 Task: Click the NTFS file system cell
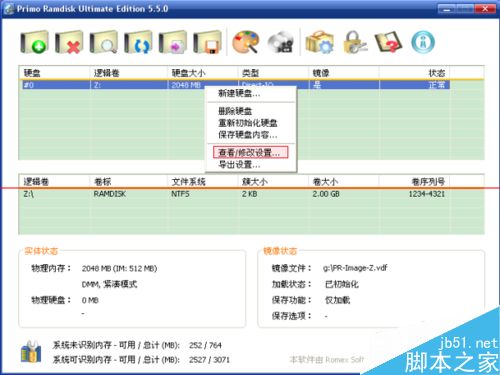point(180,194)
